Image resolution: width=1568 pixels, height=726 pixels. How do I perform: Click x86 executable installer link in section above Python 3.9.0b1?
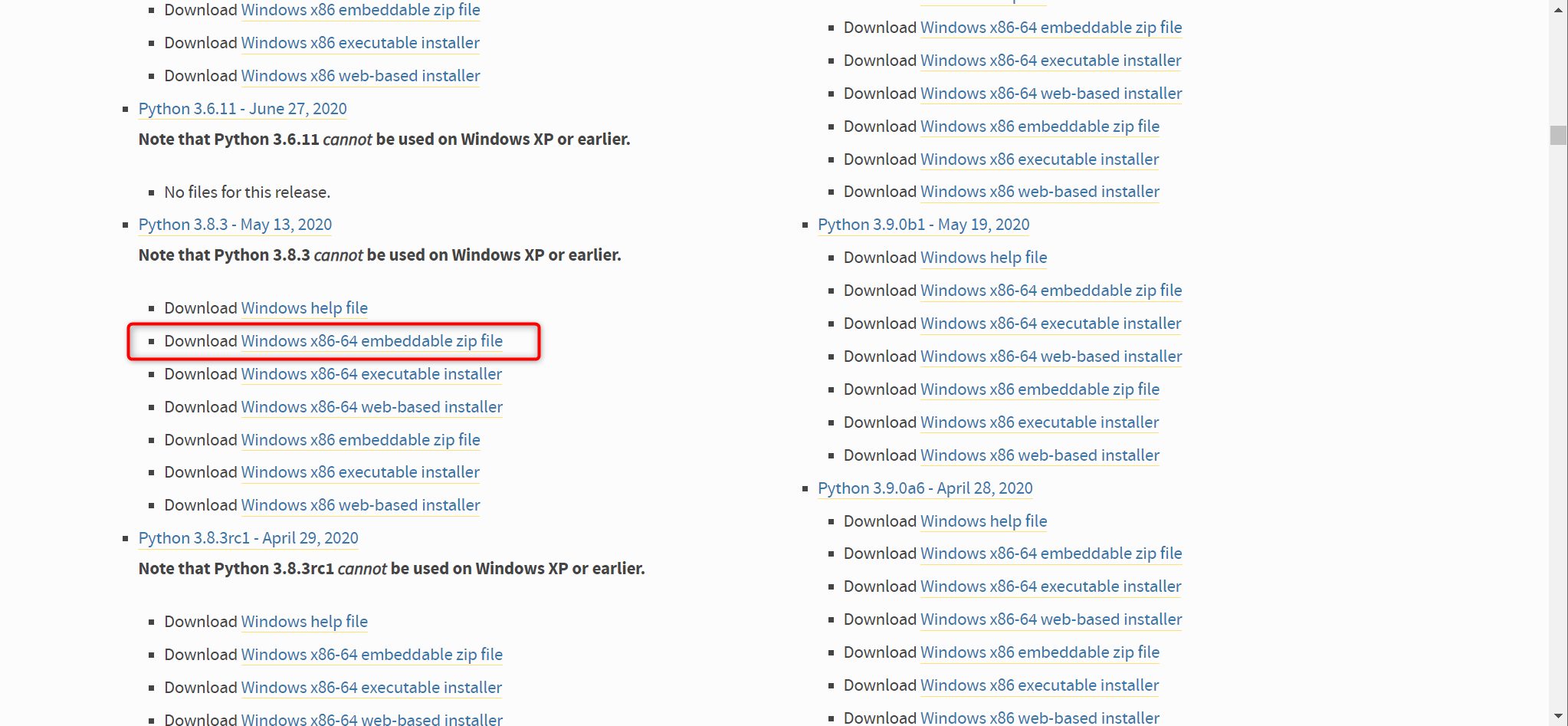pyautogui.click(x=1039, y=159)
